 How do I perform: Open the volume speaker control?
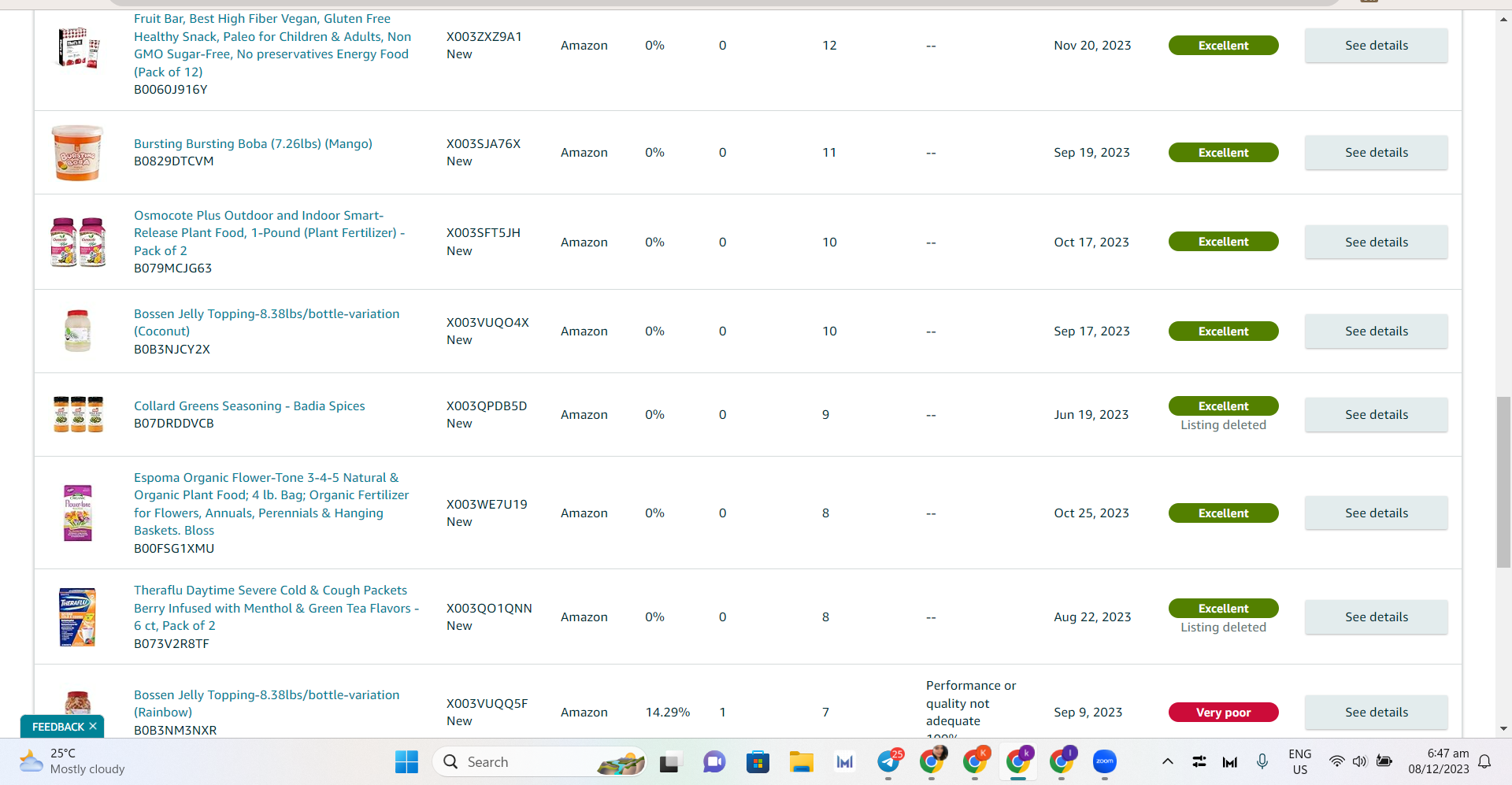pyautogui.click(x=1360, y=761)
